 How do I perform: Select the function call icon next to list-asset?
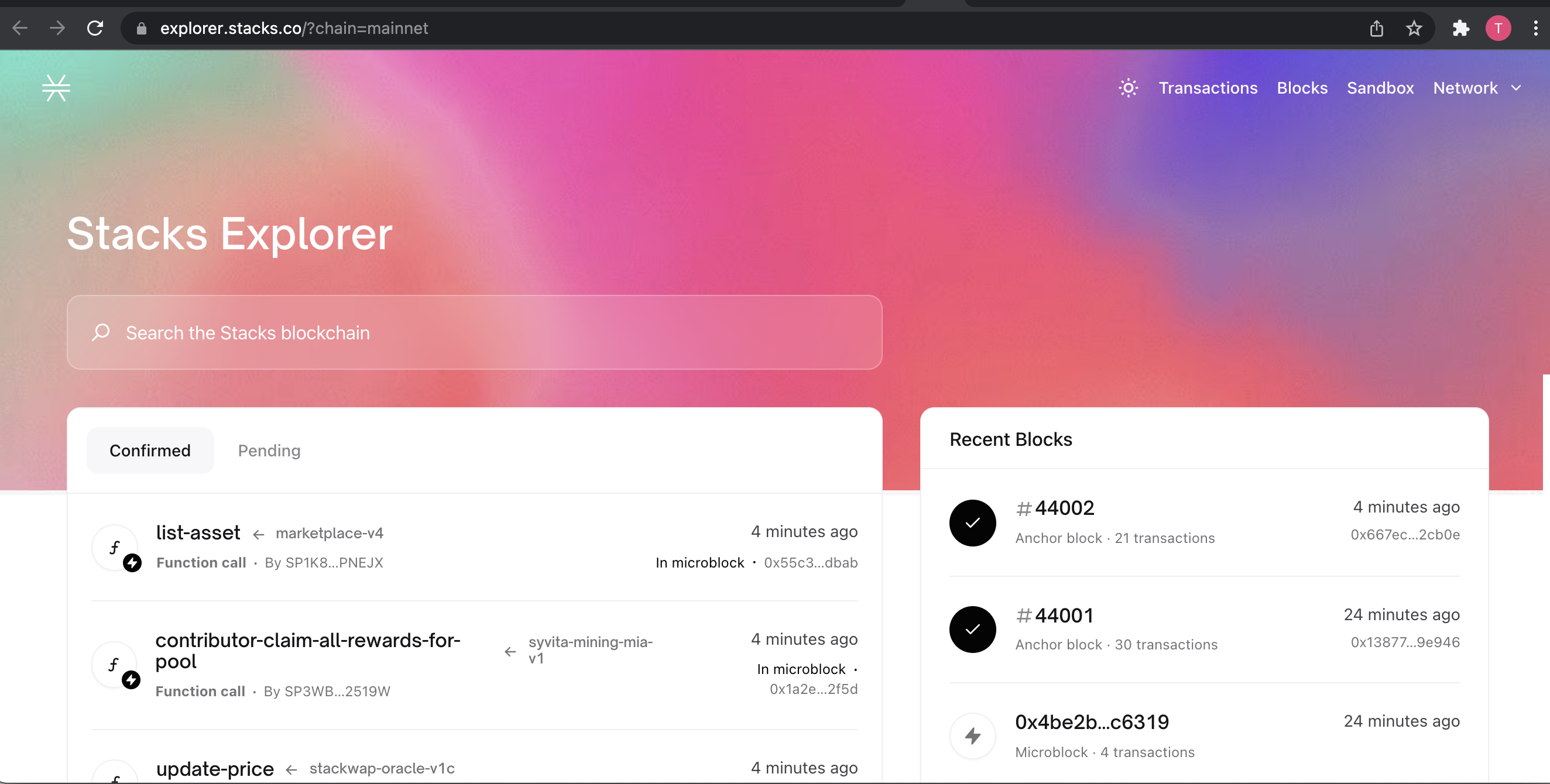pos(115,548)
